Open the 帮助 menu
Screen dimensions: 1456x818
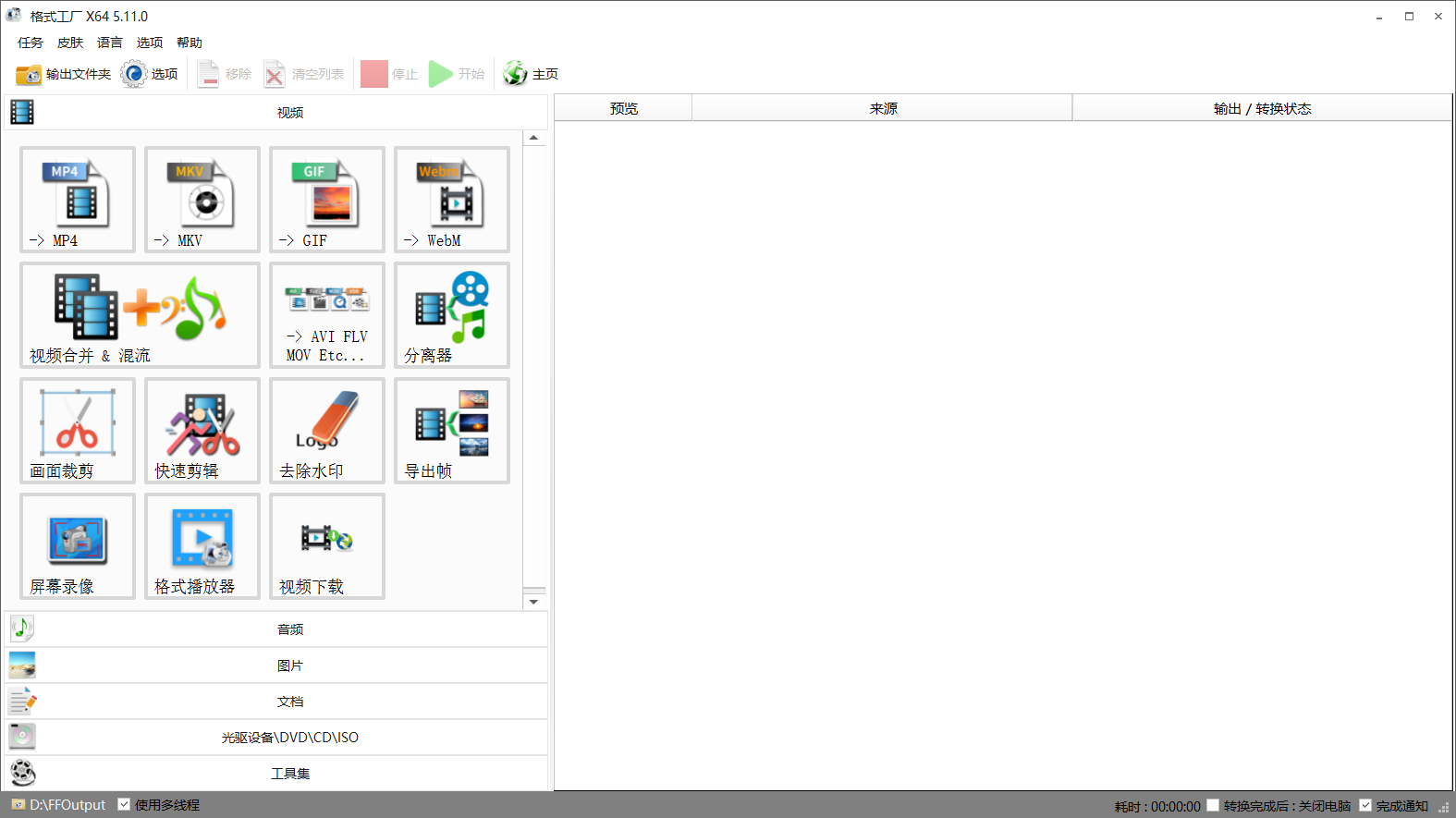[x=190, y=43]
